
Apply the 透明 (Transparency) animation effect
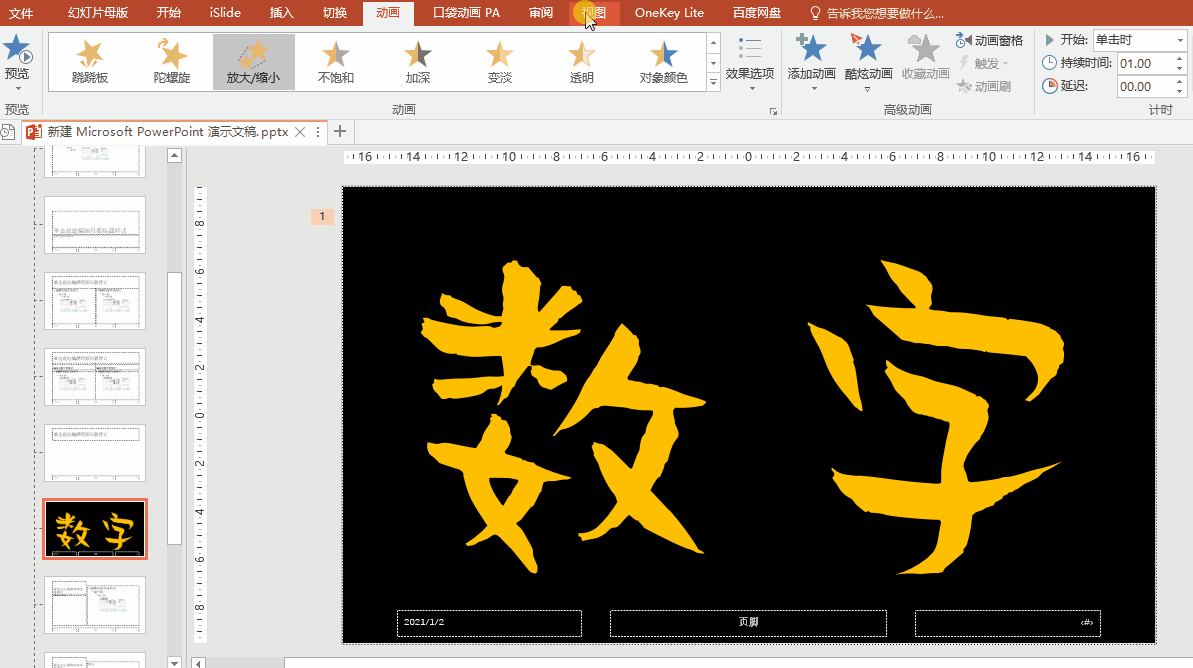point(581,62)
